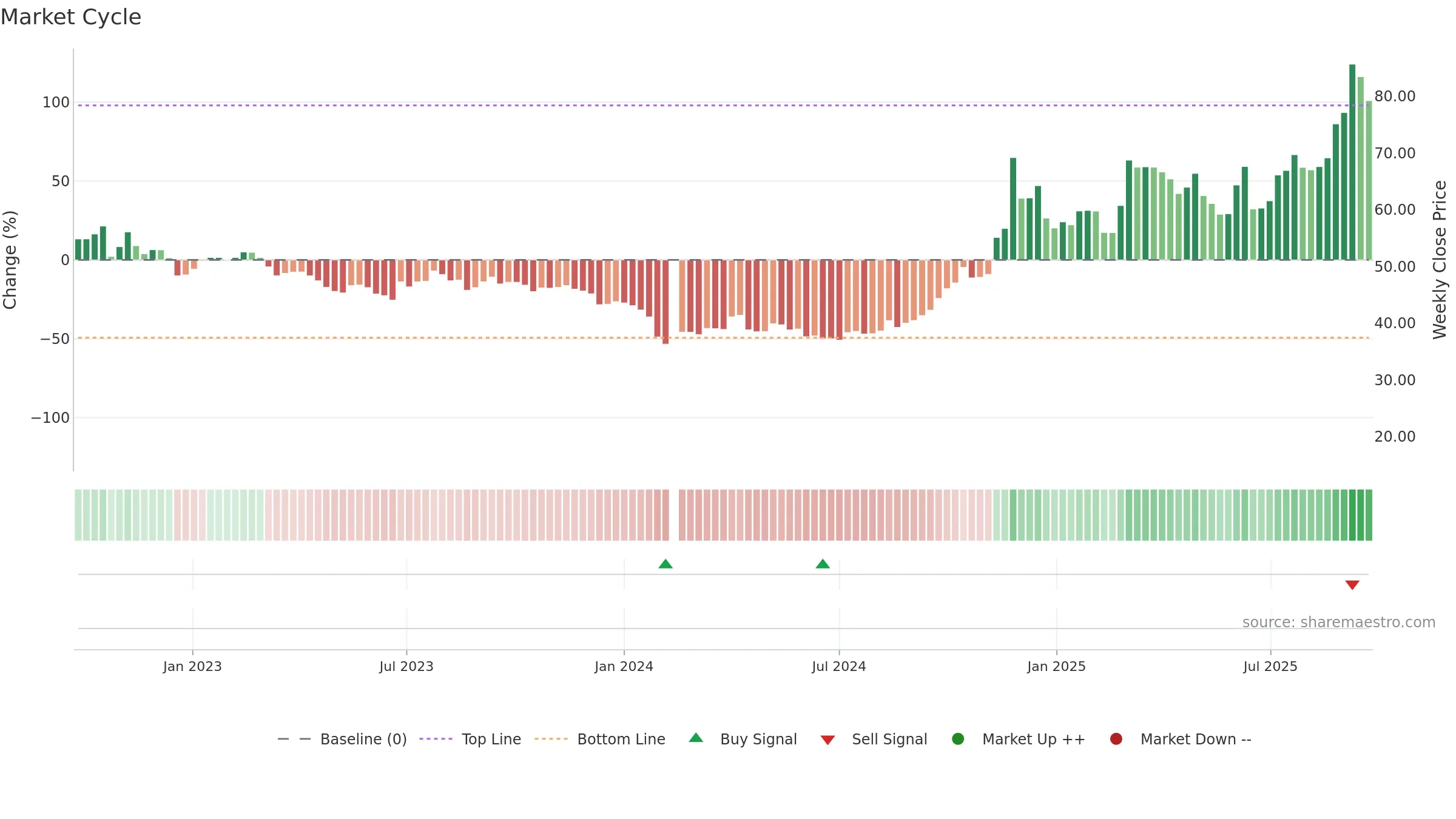Click the Jan 2024 axis label
The image size is (1456, 819).
pyautogui.click(x=624, y=667)
